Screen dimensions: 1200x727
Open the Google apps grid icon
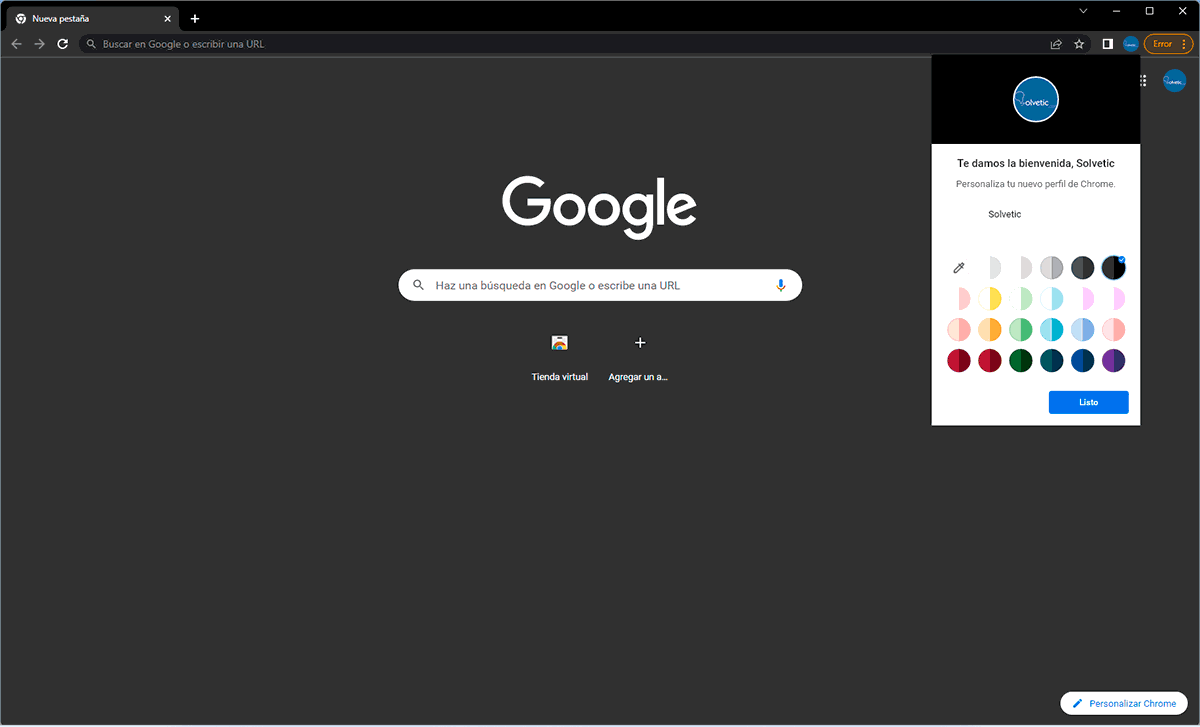[1143, 81]
